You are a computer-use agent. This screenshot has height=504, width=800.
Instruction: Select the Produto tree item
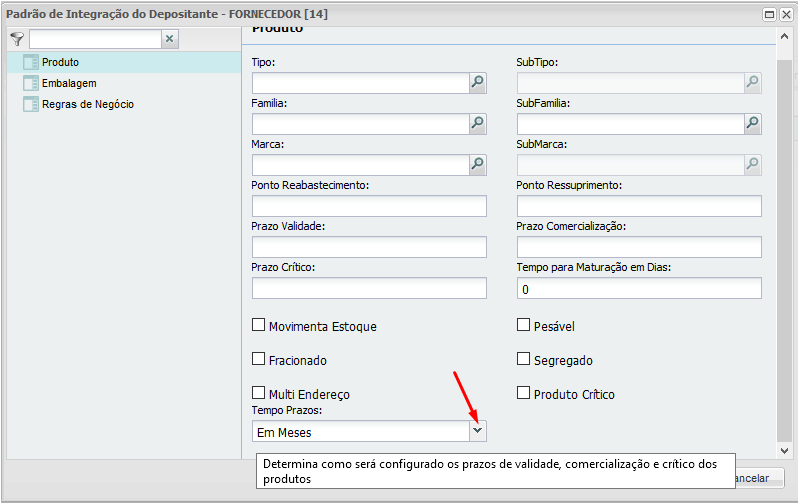60,62
